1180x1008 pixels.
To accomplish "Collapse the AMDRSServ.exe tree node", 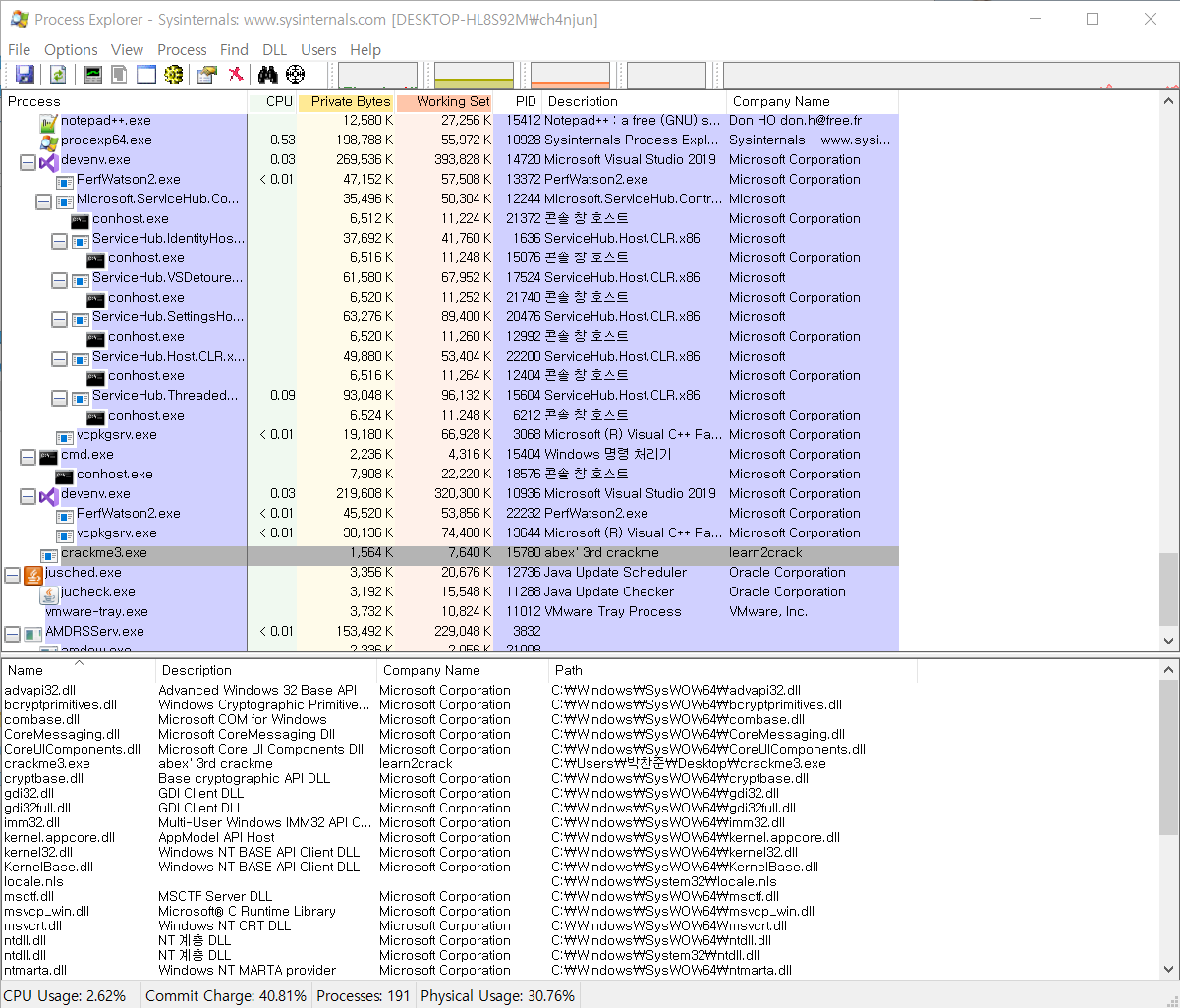I will 12,634.
